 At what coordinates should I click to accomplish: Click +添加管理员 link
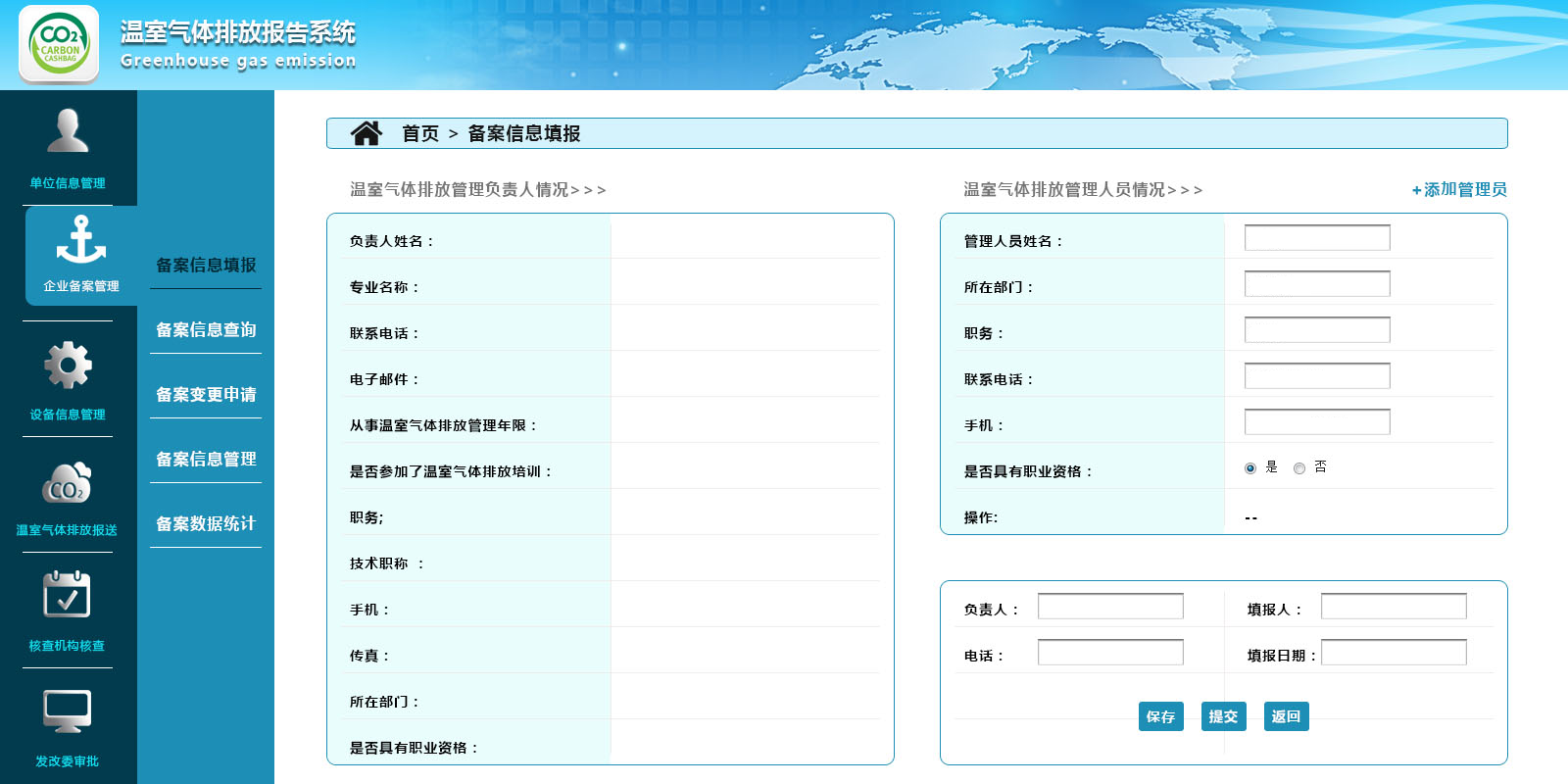1459,189
